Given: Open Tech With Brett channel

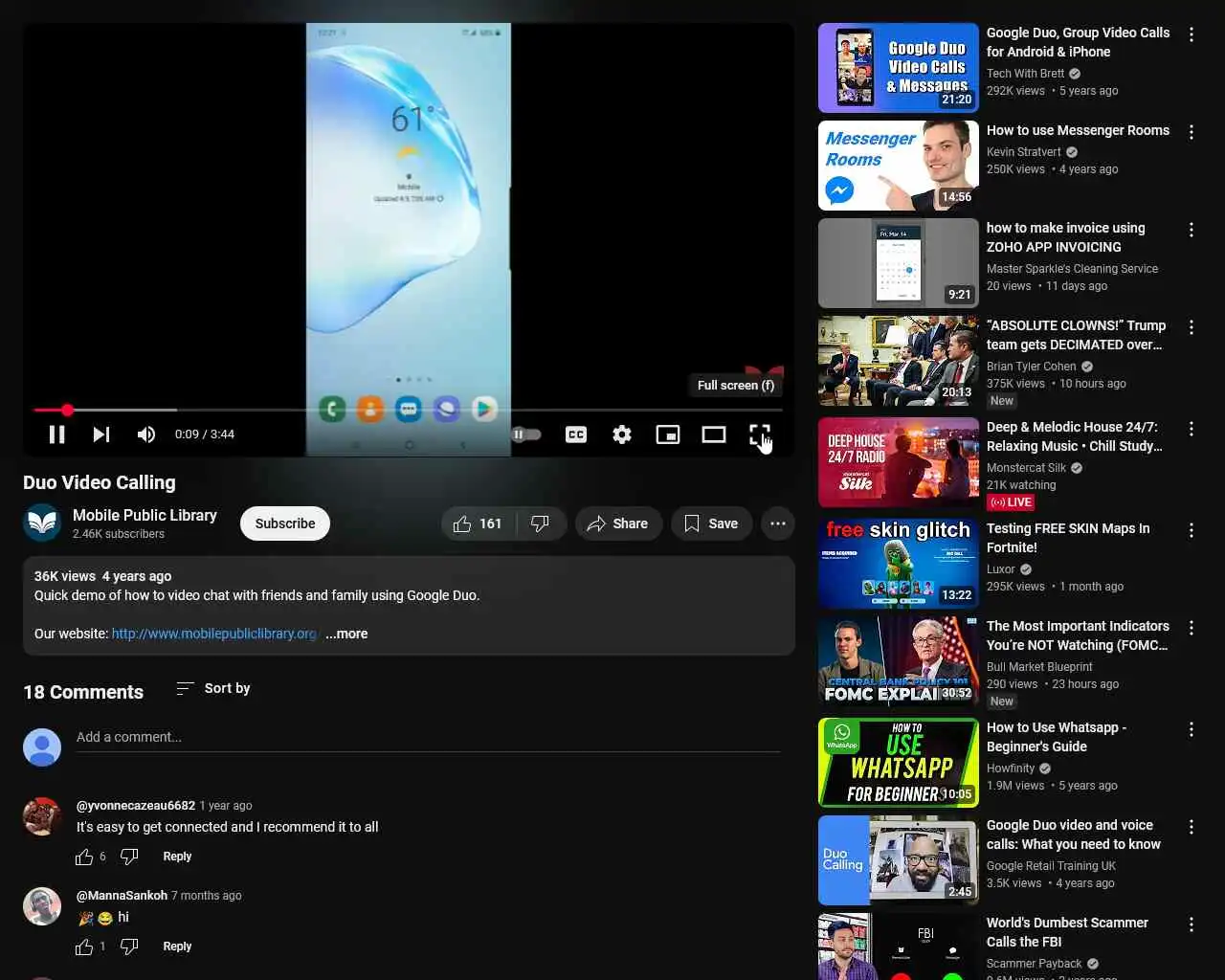Looking at the screenshot, I should click(1026, 74).
